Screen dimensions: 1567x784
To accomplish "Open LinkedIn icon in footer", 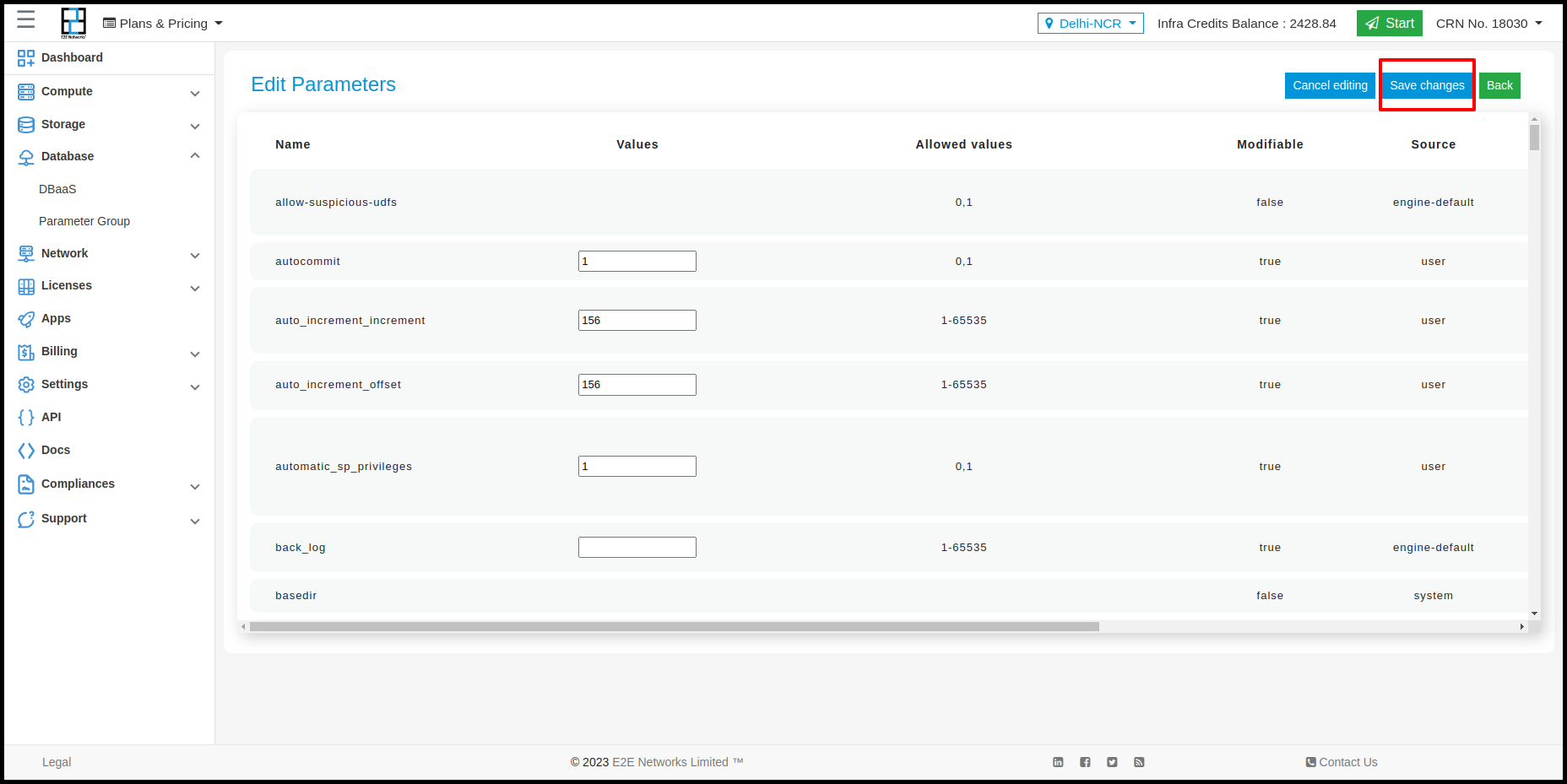I will click(x=1058, y=762).
